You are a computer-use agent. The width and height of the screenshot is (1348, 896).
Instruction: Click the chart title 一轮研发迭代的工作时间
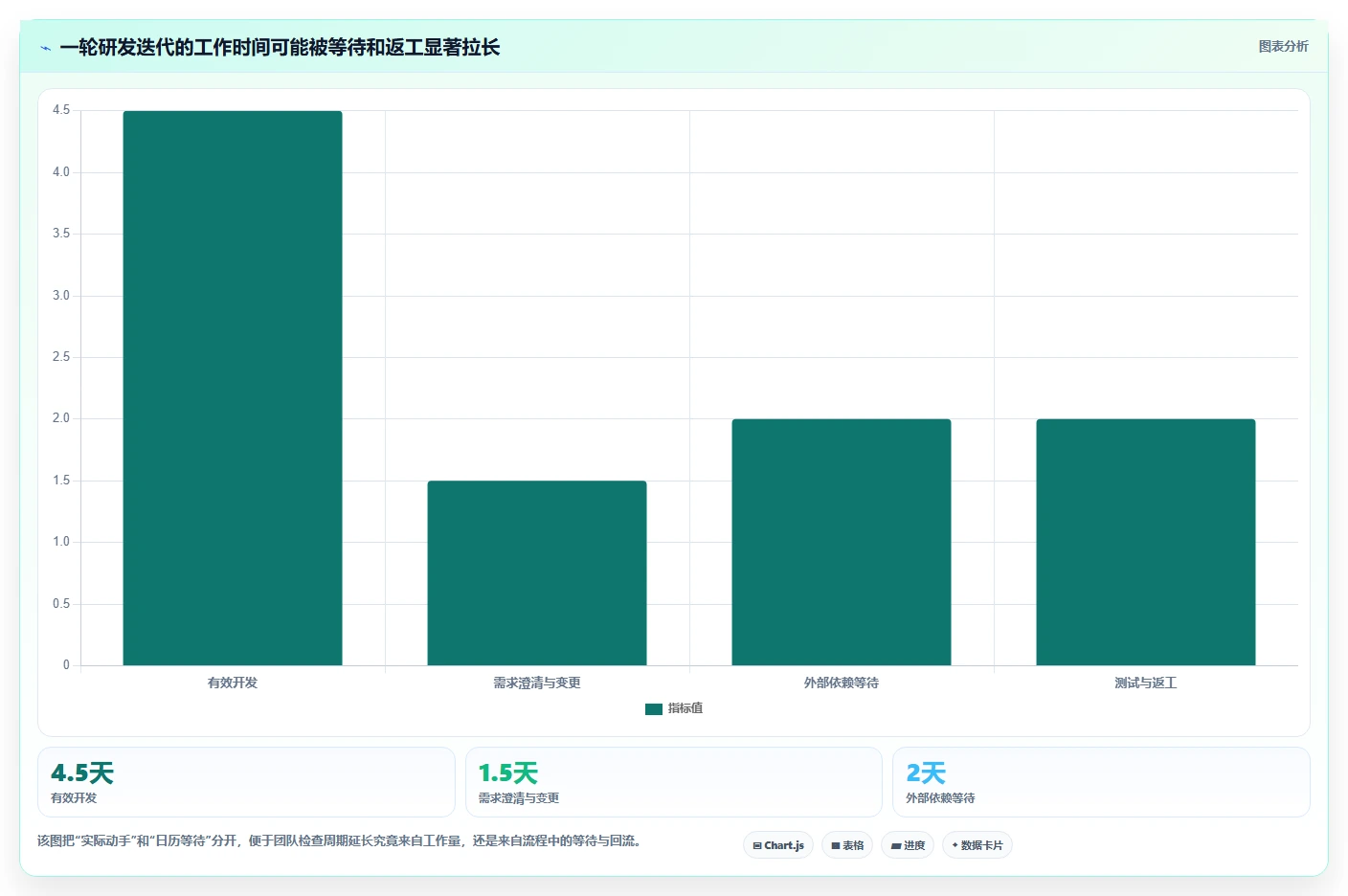coord(280,48)
